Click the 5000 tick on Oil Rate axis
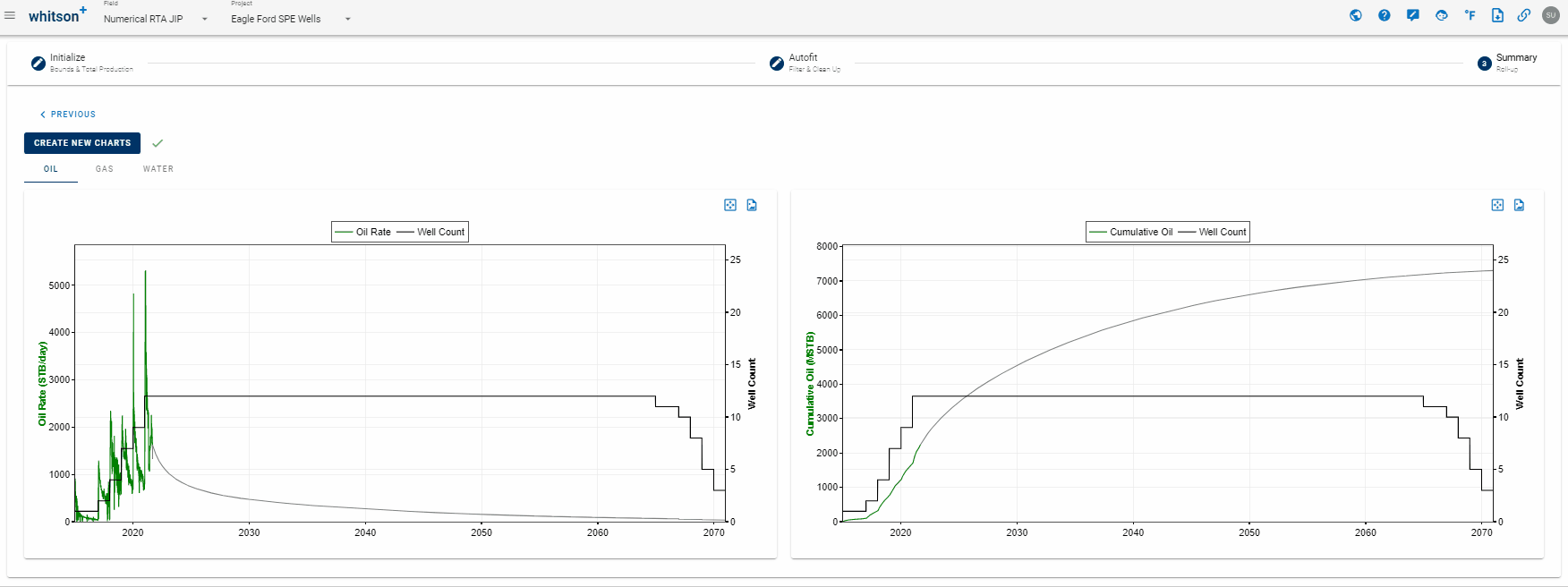Screen dimensions: 1568x587 (x=59, y=285)
